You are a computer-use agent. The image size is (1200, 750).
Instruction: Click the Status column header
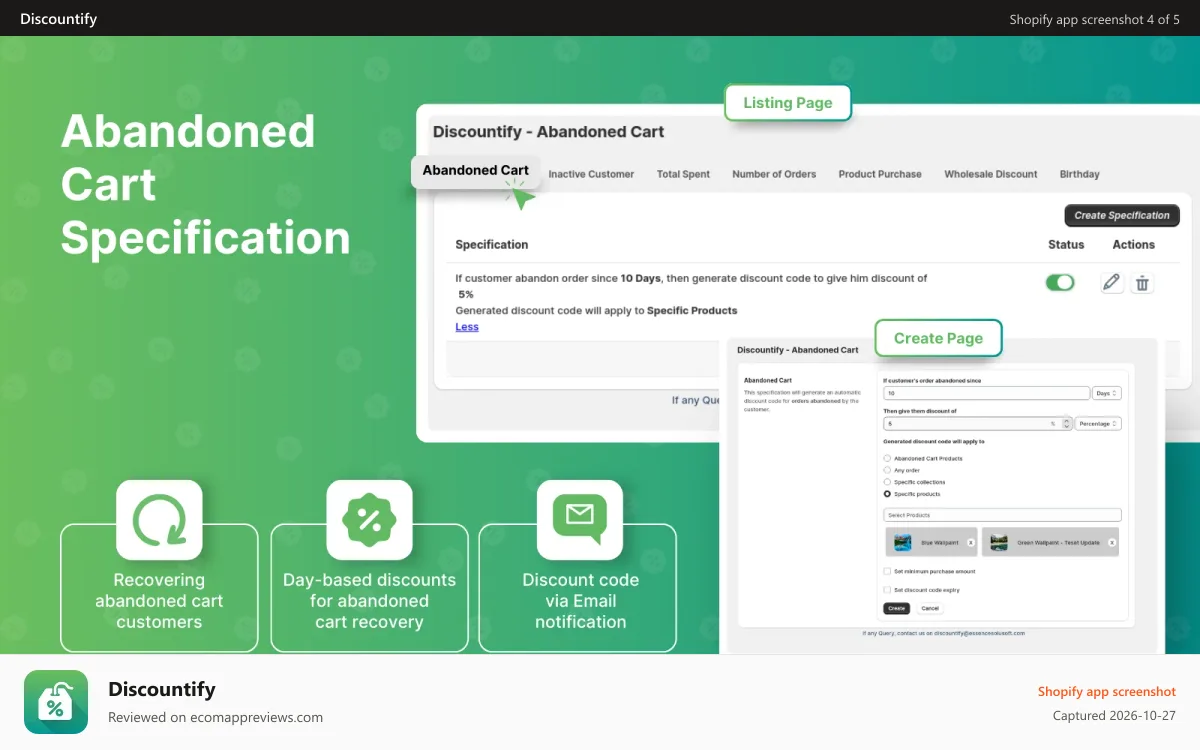(x=1066, y=244)
